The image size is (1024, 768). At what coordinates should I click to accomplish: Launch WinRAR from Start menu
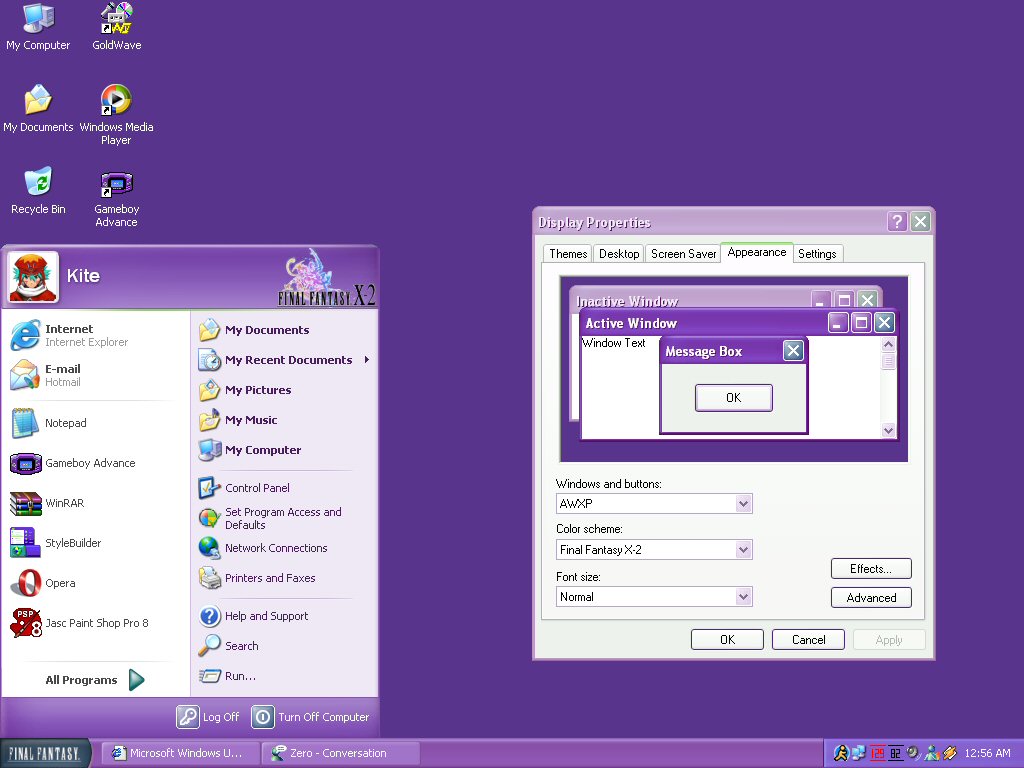(x=64, y=503)
